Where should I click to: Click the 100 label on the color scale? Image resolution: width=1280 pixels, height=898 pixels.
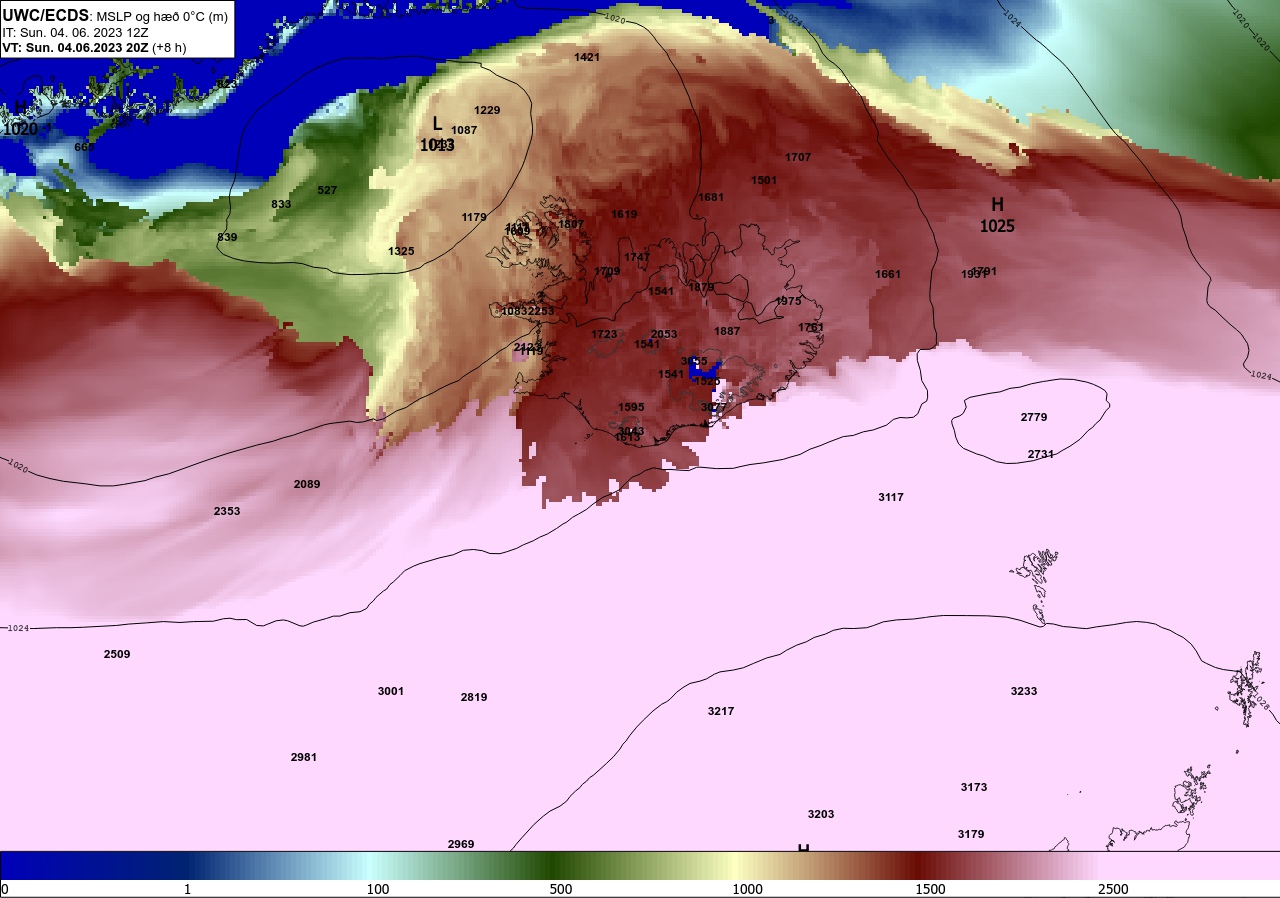click(x=378, y=889)
